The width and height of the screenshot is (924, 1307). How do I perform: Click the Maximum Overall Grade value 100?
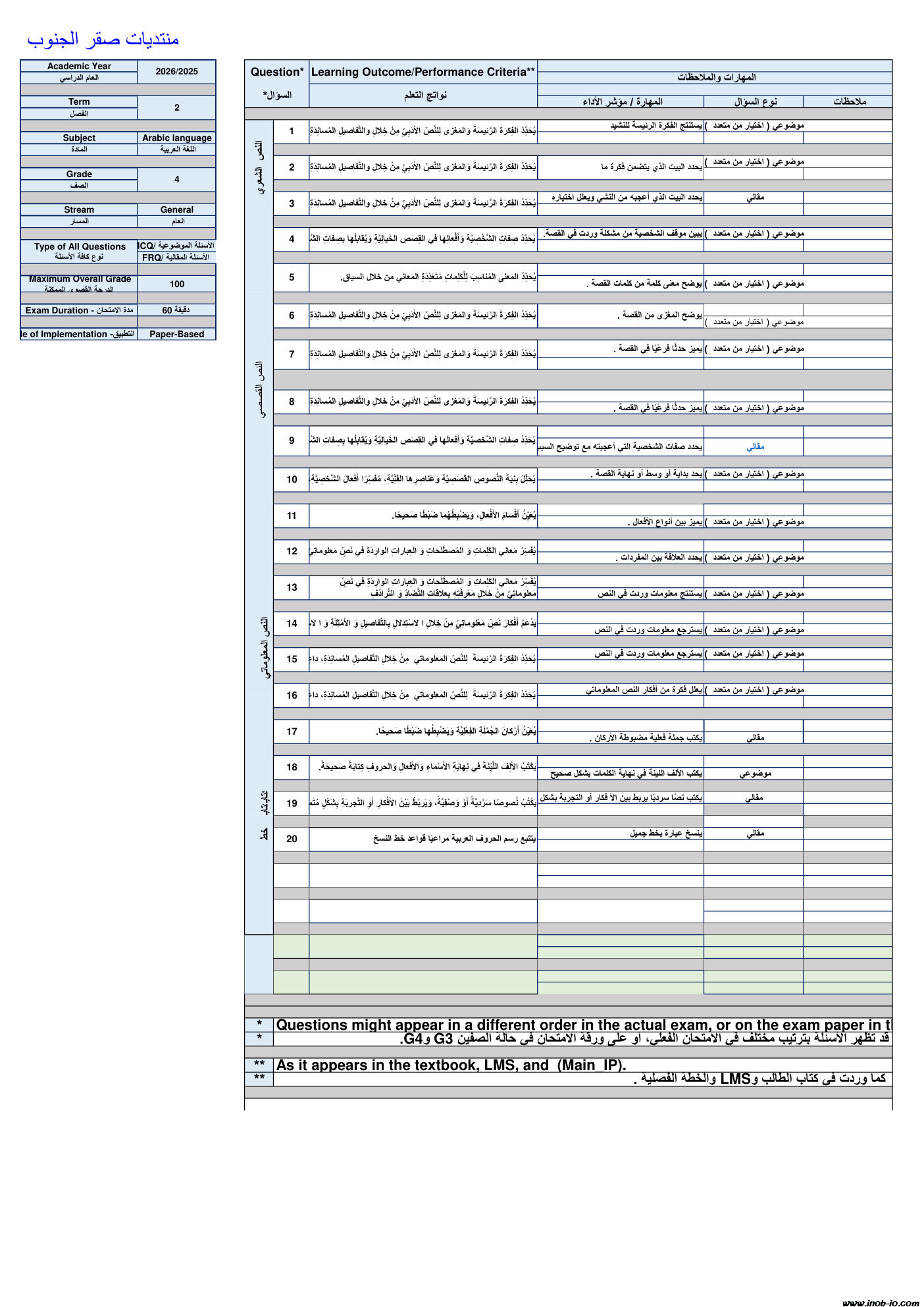[176, 284]
